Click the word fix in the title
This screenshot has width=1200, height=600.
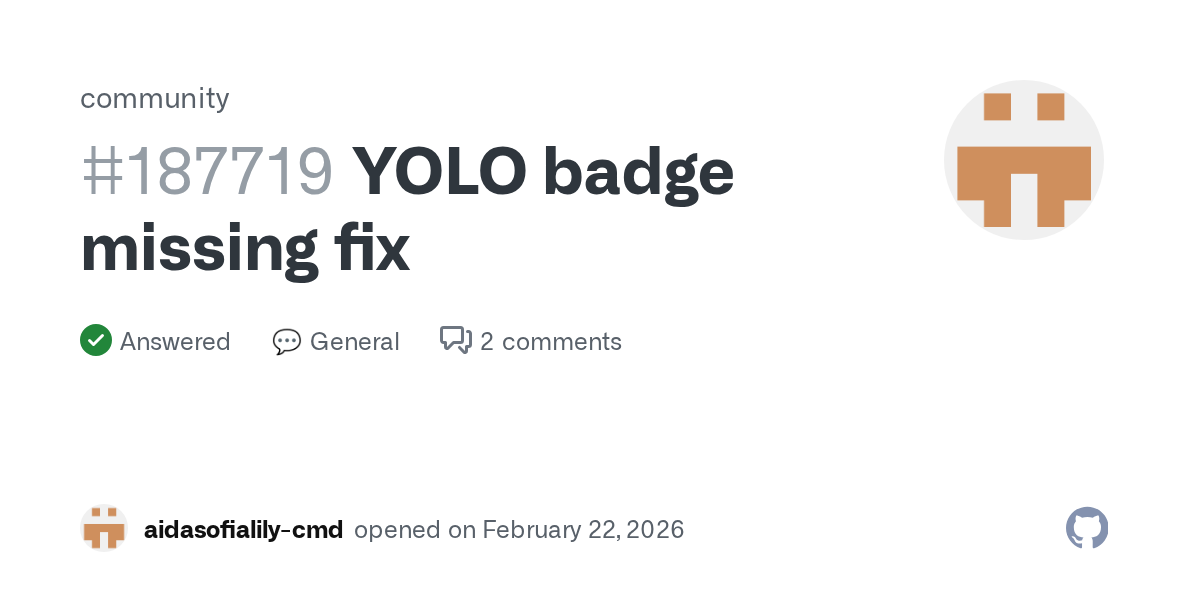pos(372,248)
